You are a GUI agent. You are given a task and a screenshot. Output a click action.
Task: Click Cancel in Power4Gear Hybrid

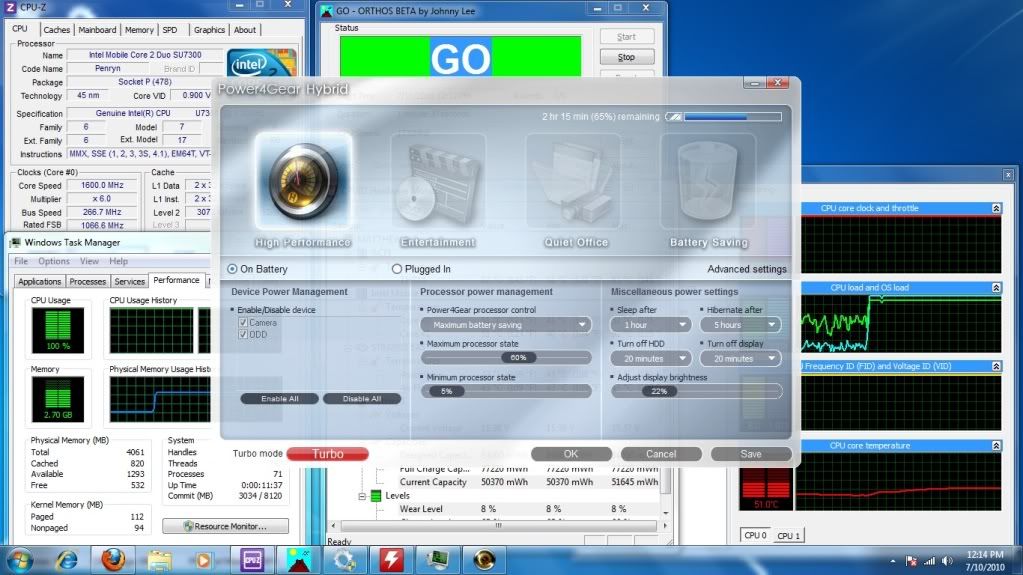[661, 454]
